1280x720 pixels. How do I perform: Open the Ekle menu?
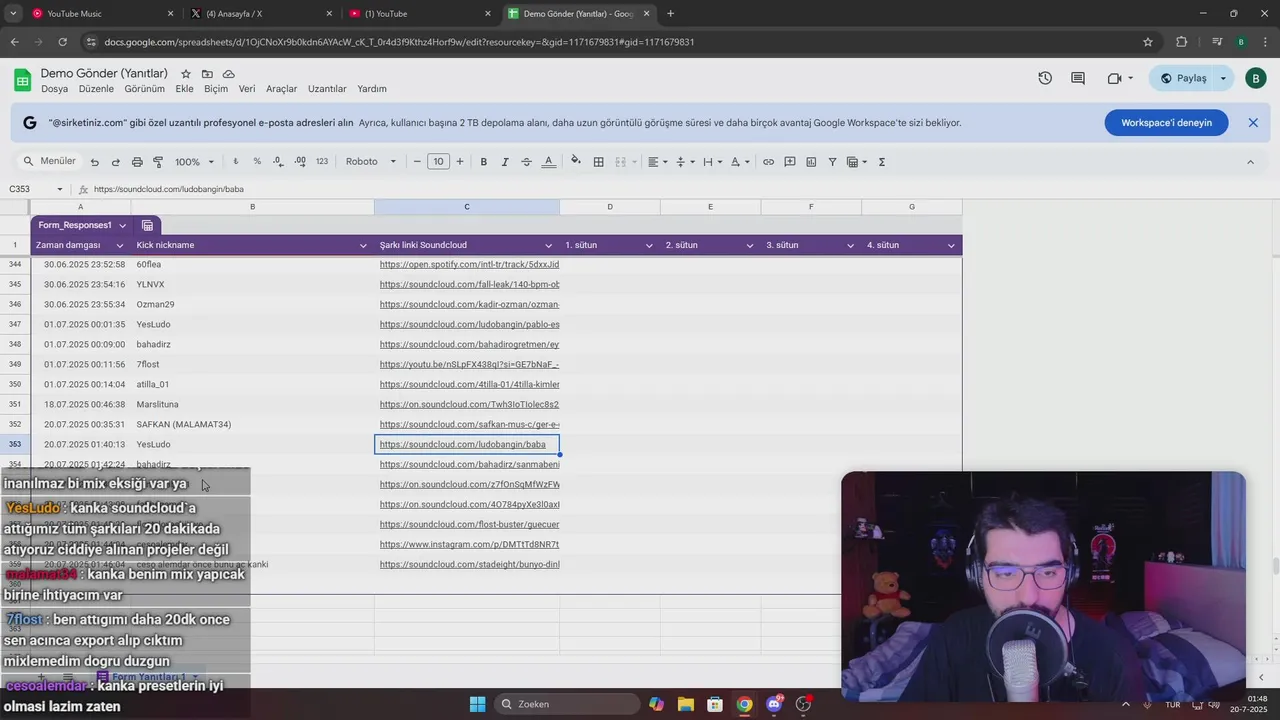[x=185, y=89]
